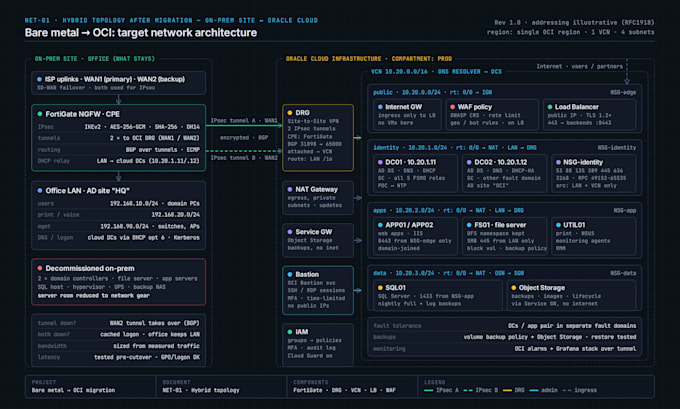The height and width of the screenshot is (409, 680).
Task: Click the IPsec tunnel B label
Action: tap(244, 158)
